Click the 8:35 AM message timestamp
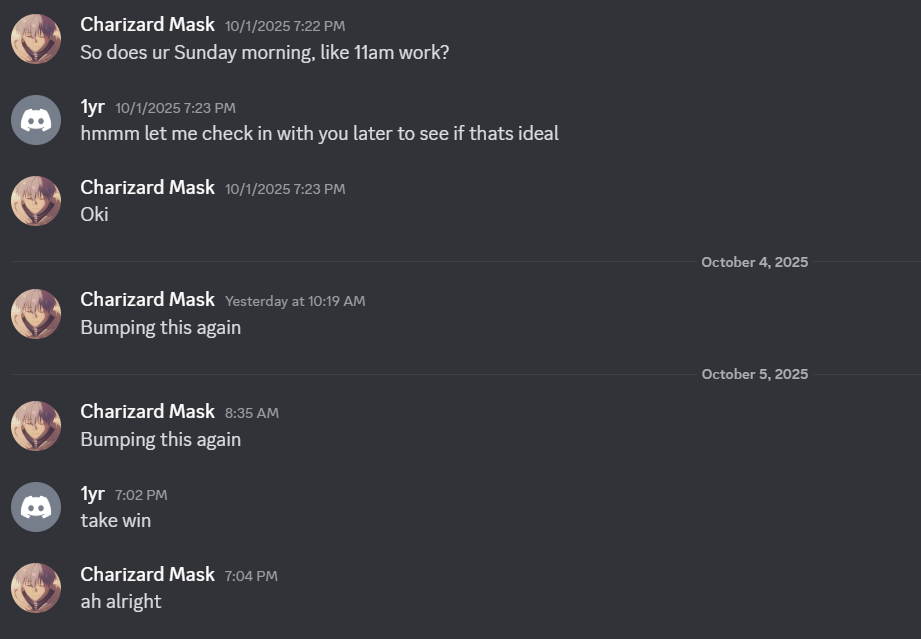 coord(252,413)
